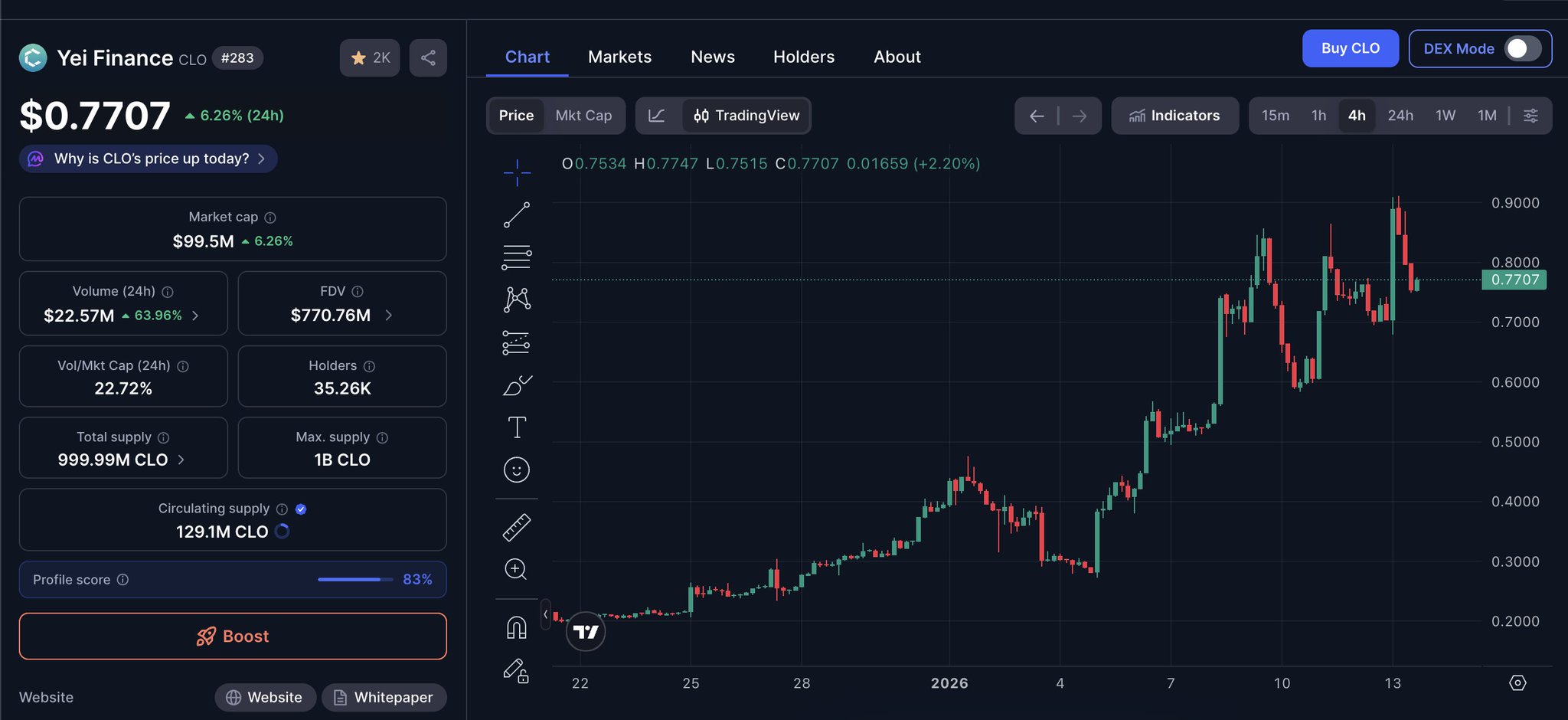Image resolution: width=1568 pixels, height=720 pixels.
Task: Switch chart to Mkt Cap view
Action: (583, 116)
